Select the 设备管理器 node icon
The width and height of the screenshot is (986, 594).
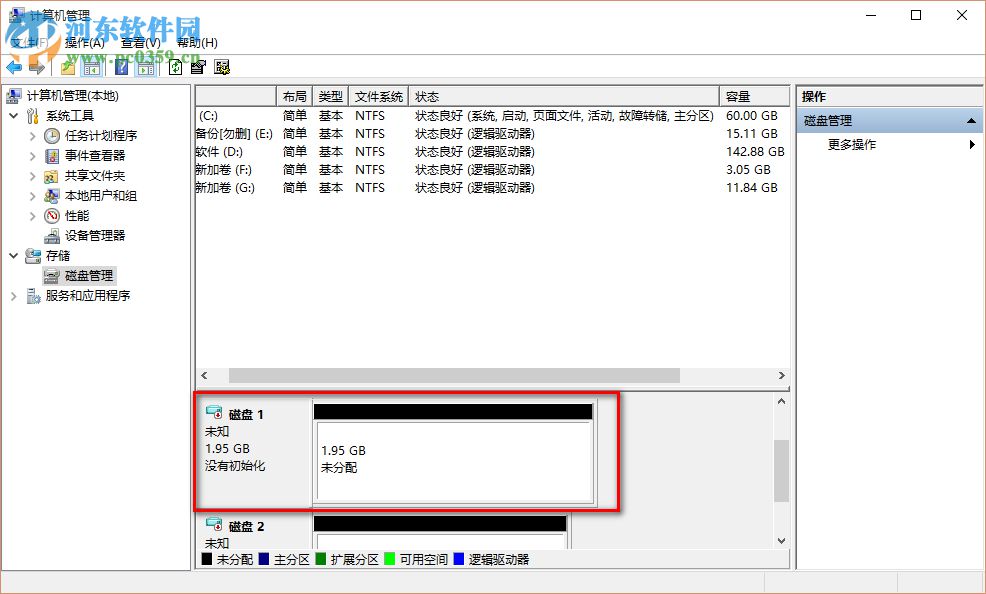[51, 236]
